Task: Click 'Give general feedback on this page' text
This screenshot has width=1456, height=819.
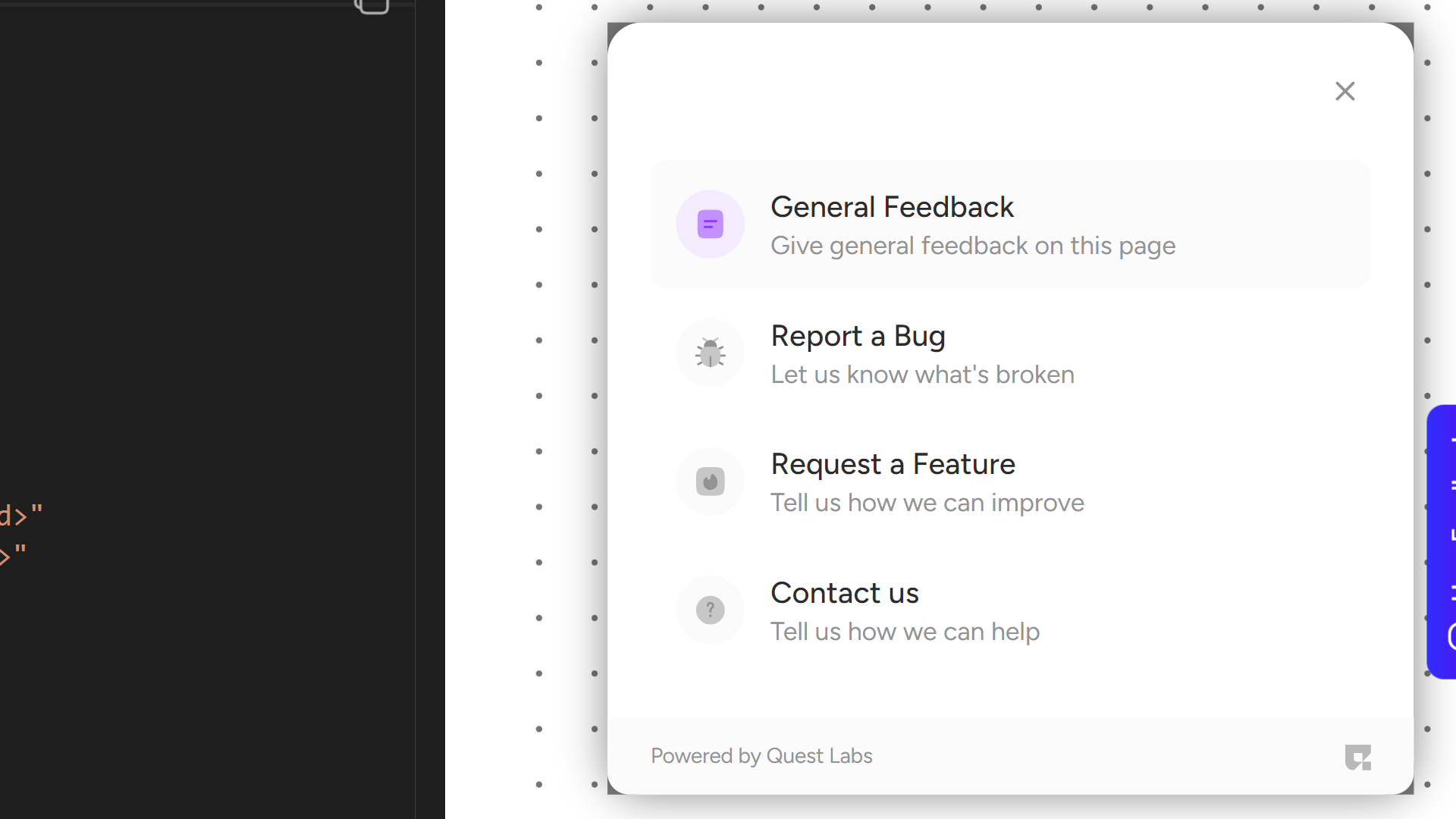Action: (972, 246)
